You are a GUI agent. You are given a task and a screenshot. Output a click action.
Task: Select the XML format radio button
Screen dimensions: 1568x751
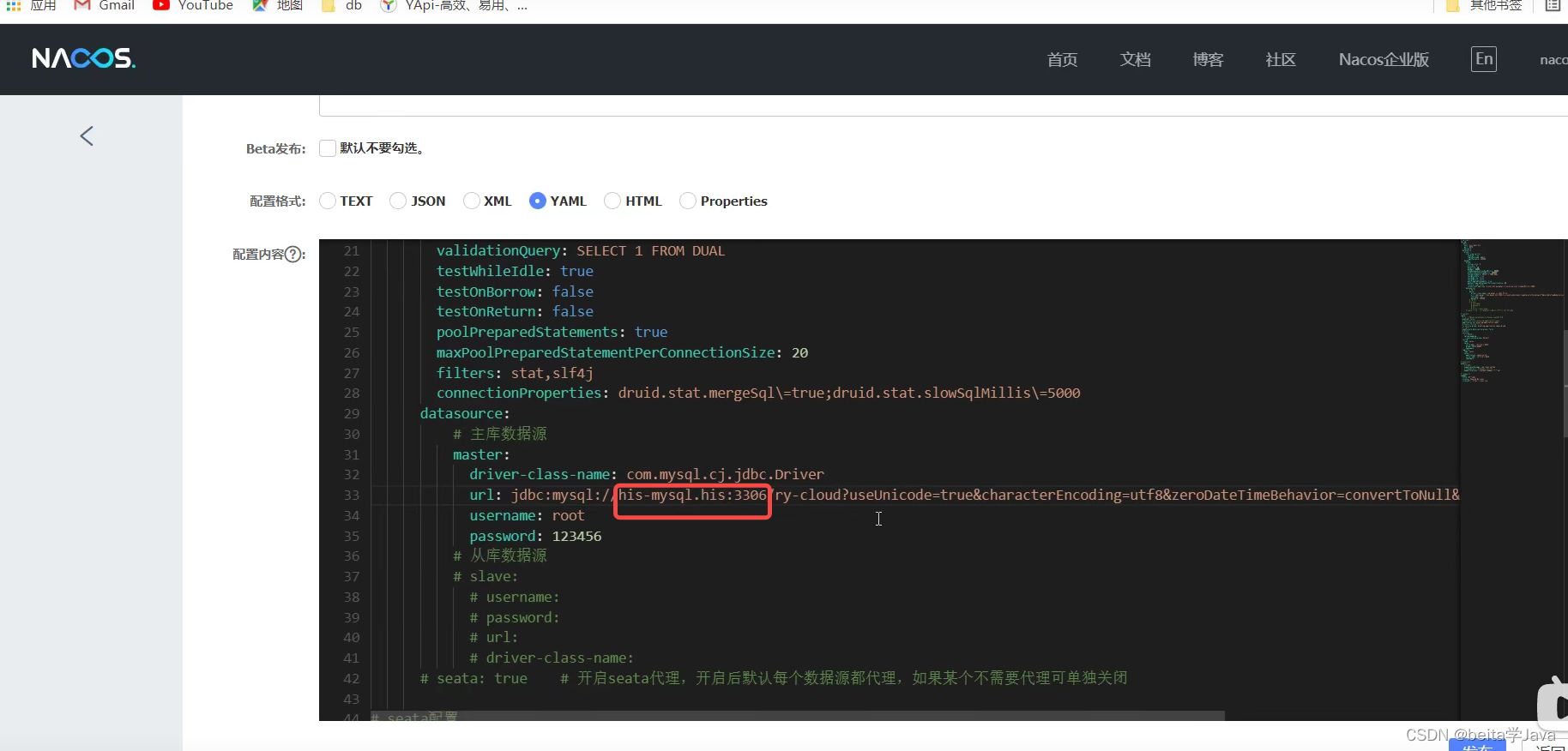471,201
